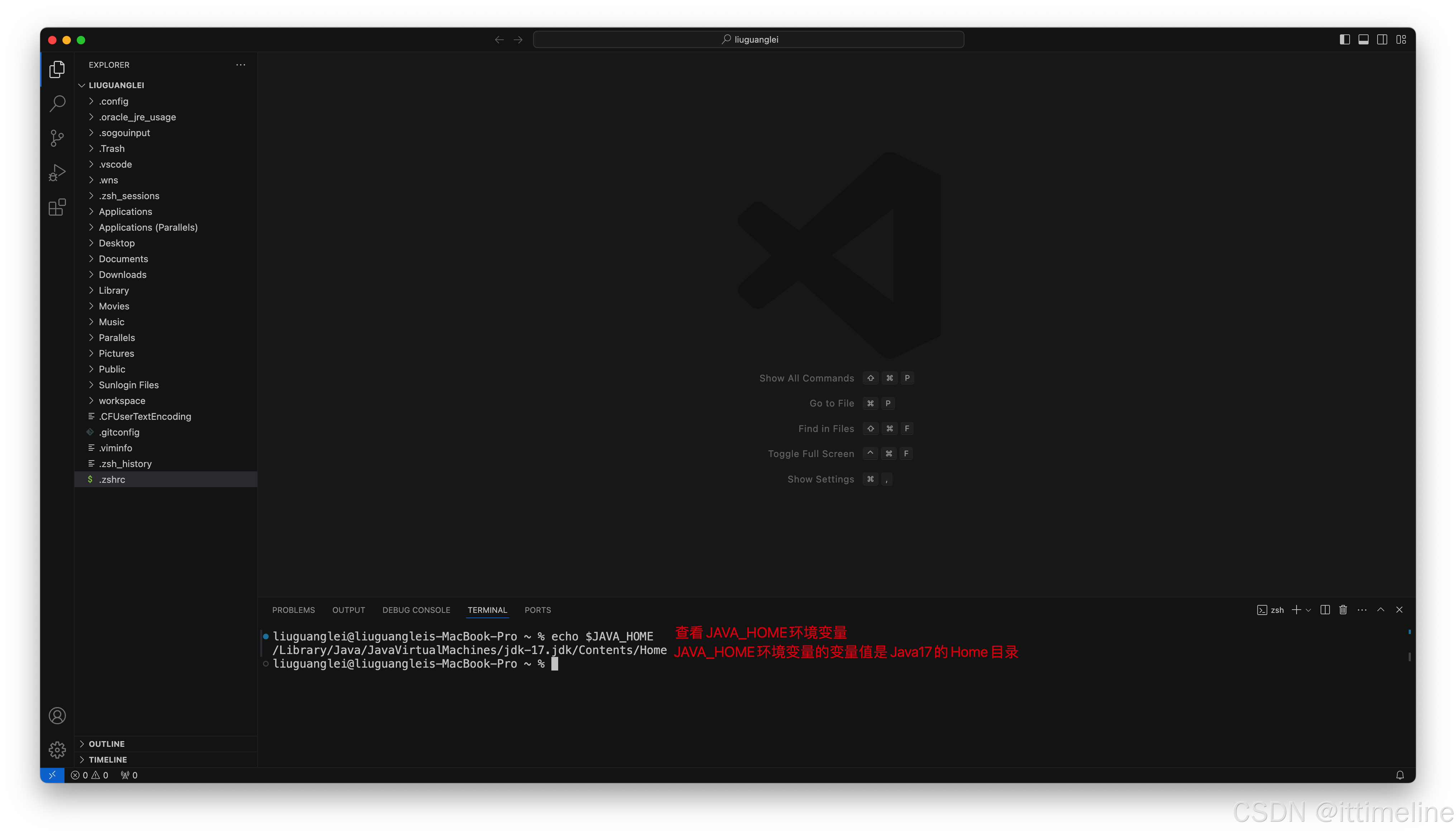
Task: Open the Extensions view
Action: pos(57,207)
